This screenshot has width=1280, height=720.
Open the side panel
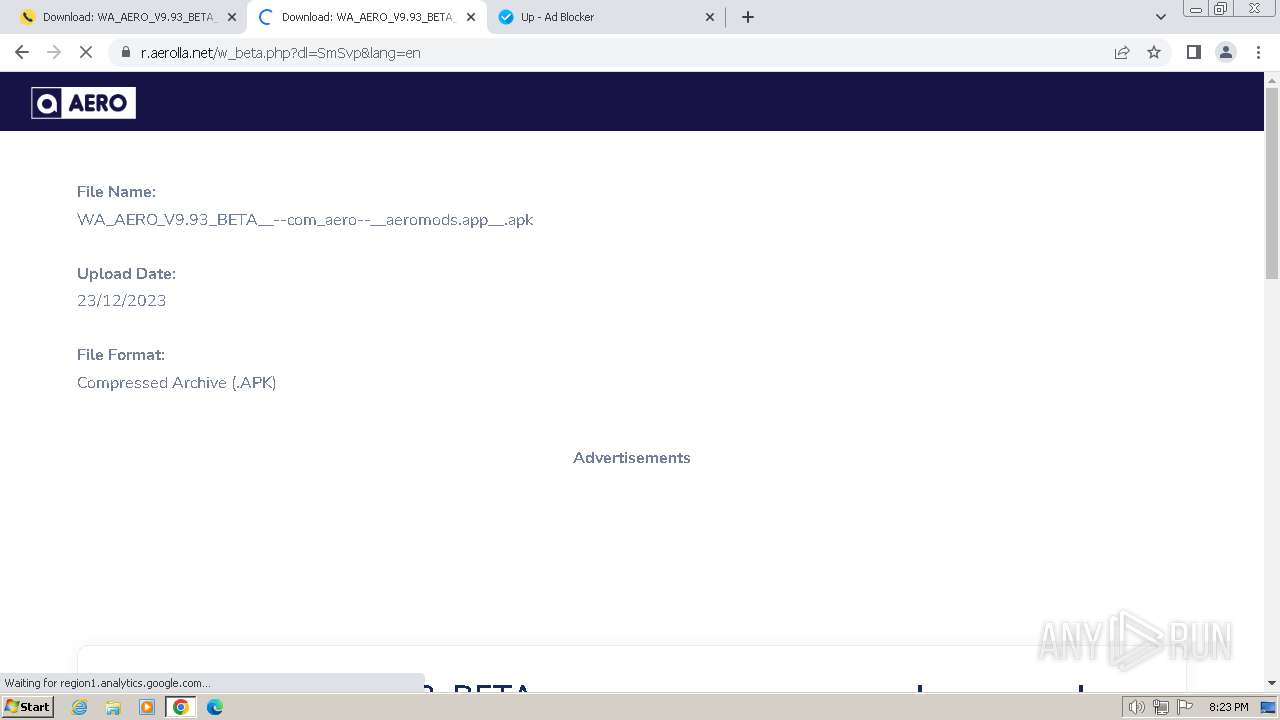click(x=1193, y=52)
